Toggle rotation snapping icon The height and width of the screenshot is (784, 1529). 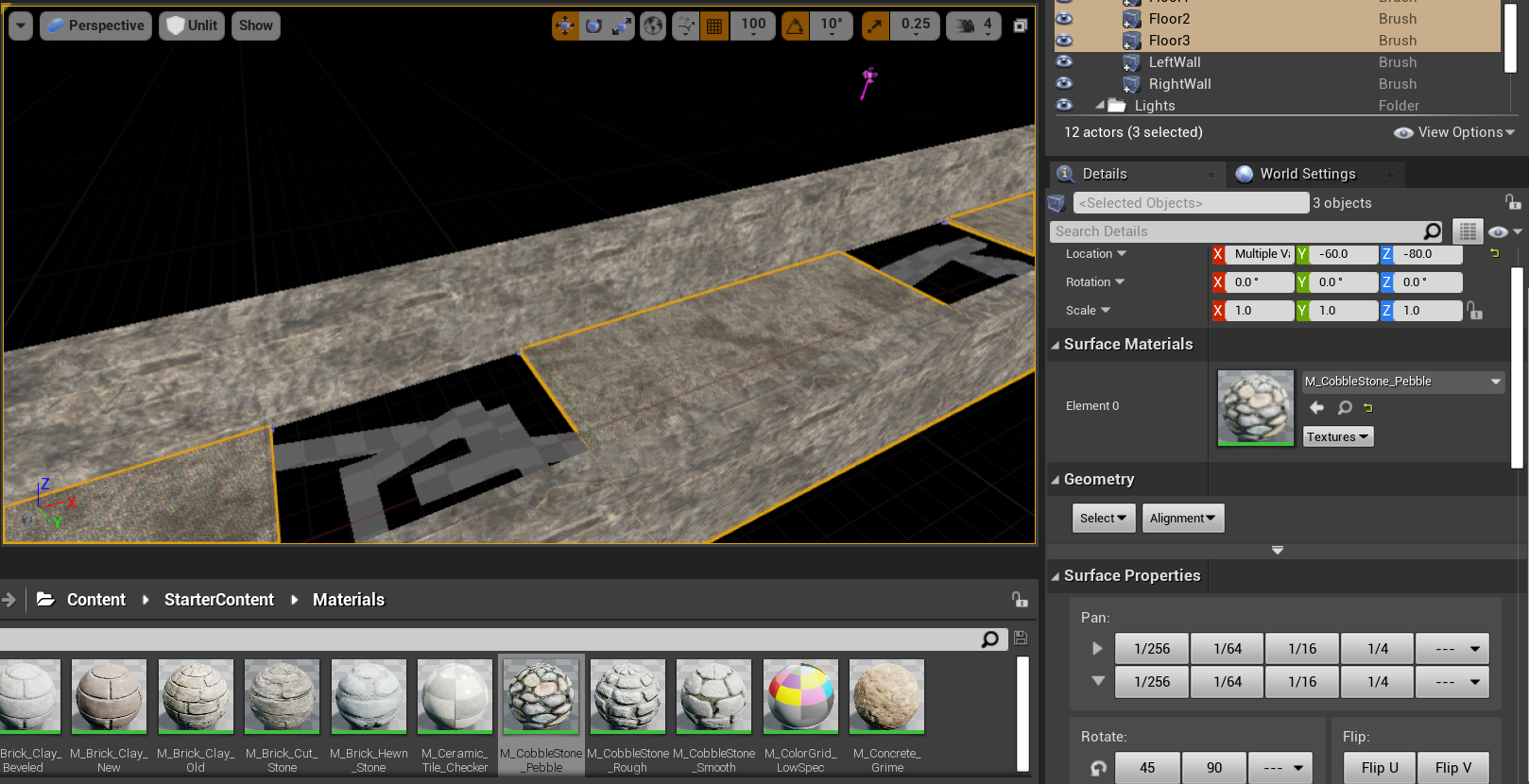point(795,26)
